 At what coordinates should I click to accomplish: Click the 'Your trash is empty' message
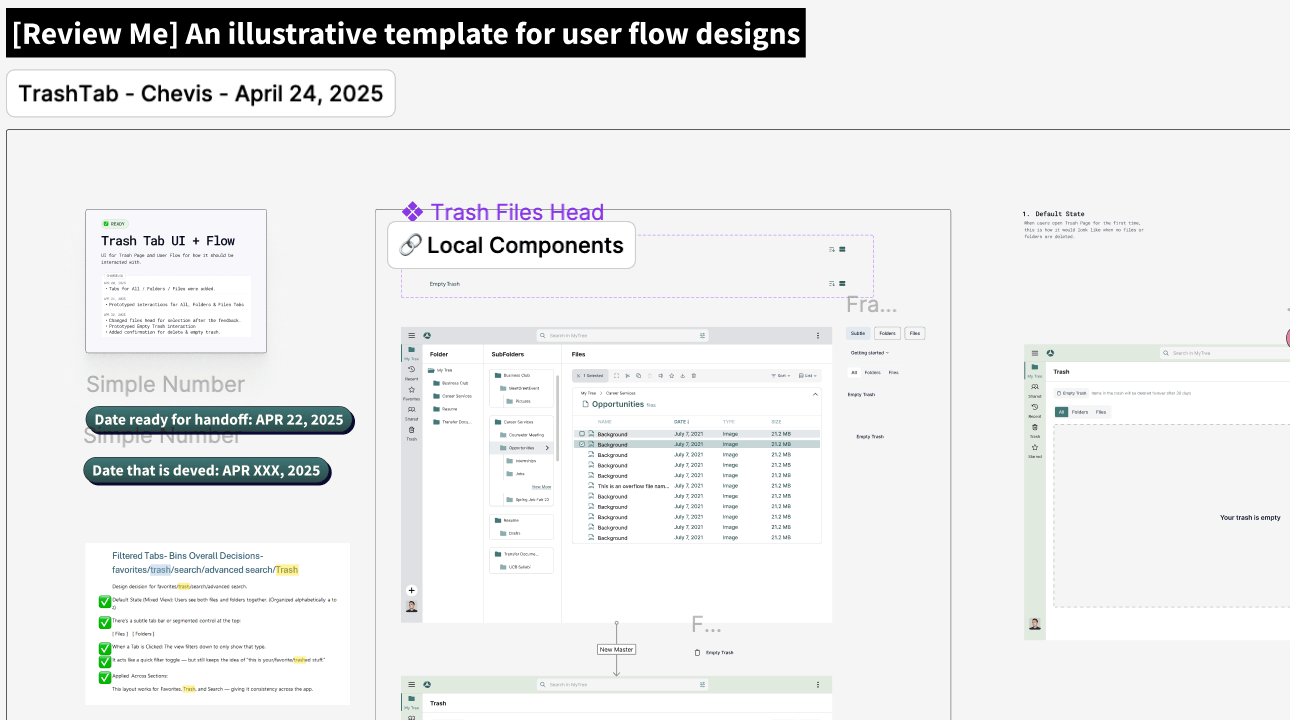point(1250,517)
